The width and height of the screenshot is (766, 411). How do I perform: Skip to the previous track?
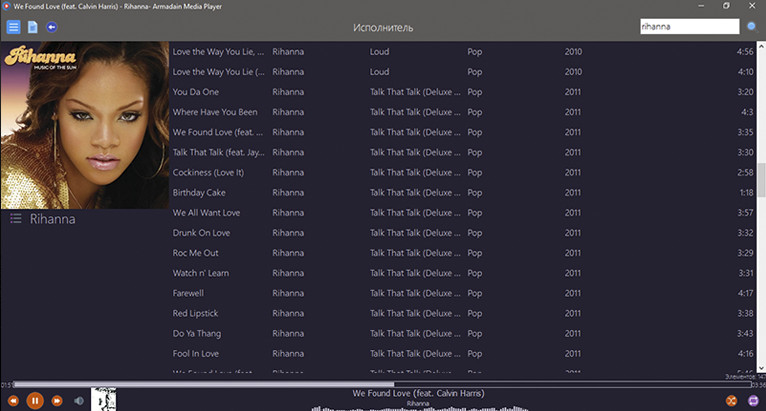click(13, 401)
